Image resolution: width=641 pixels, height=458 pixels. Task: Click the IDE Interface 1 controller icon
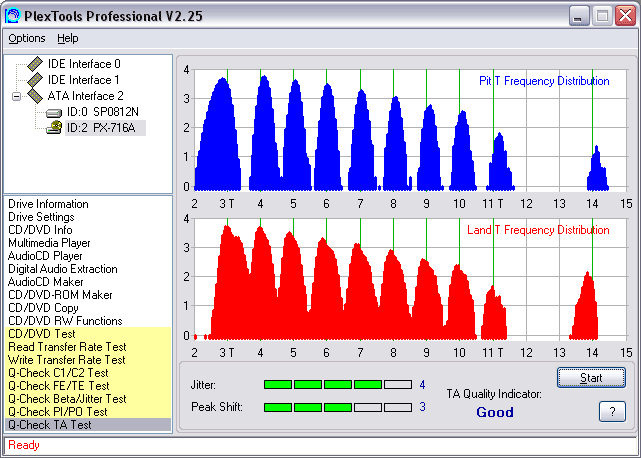click(35, 80)
